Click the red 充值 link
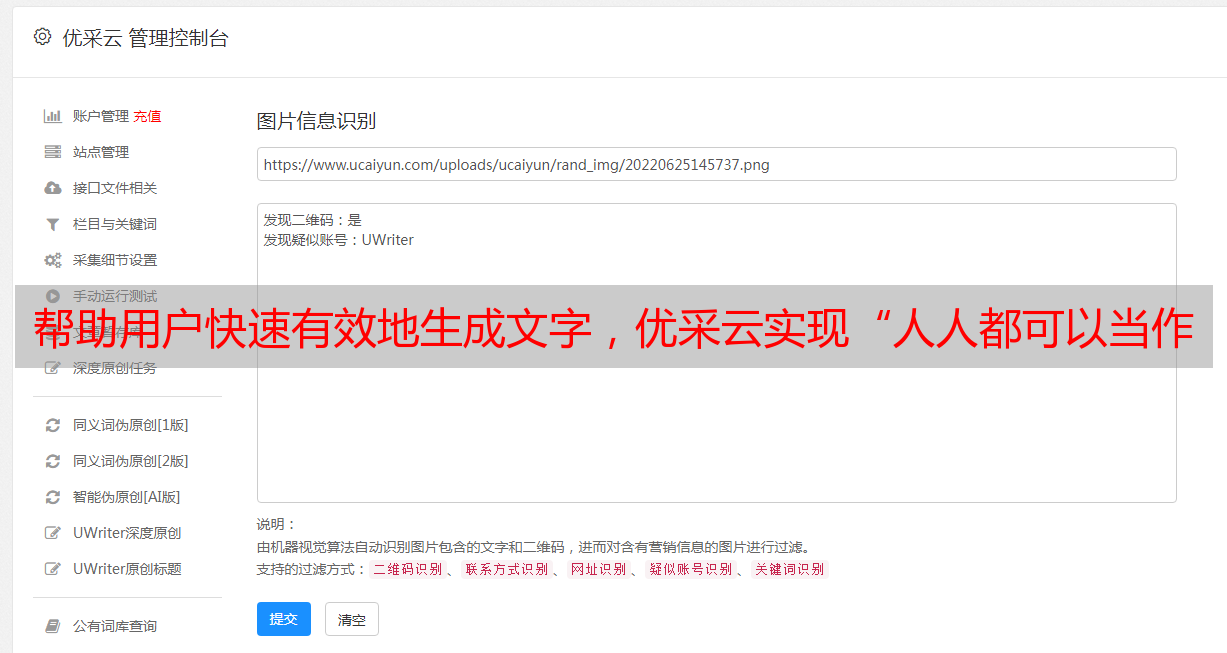This screenshot has width=1227, height=653. pyautogui.click(x=147, y=116)
